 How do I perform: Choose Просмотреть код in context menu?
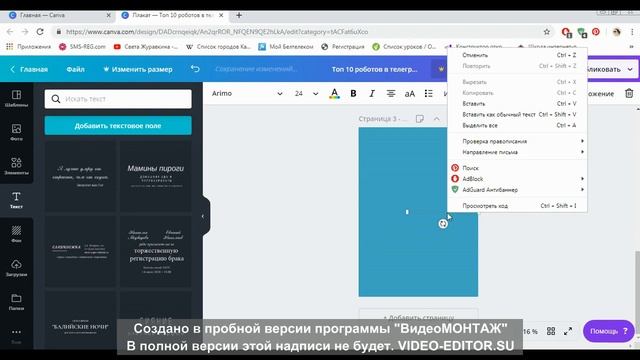tap(518, 206)
